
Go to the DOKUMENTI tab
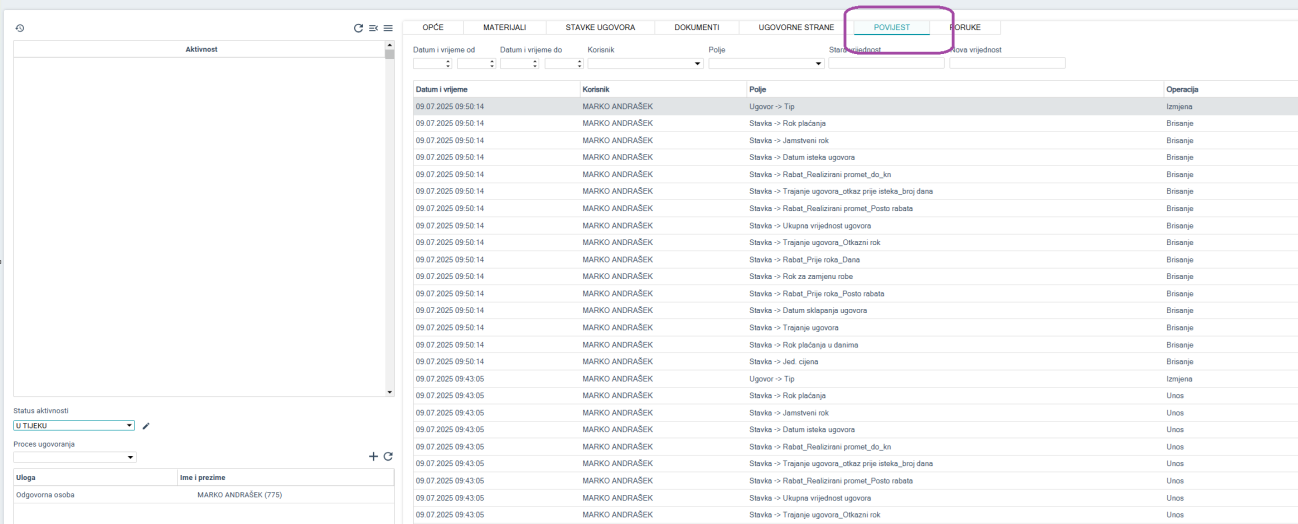click(x=697, y=27)
